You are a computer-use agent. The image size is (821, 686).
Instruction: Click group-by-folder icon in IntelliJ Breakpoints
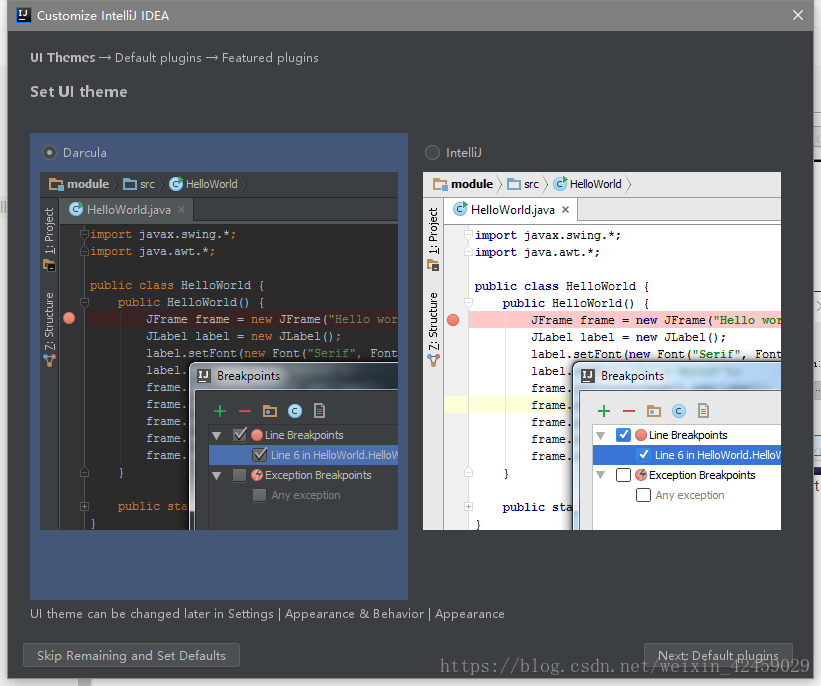coord(653,411)
